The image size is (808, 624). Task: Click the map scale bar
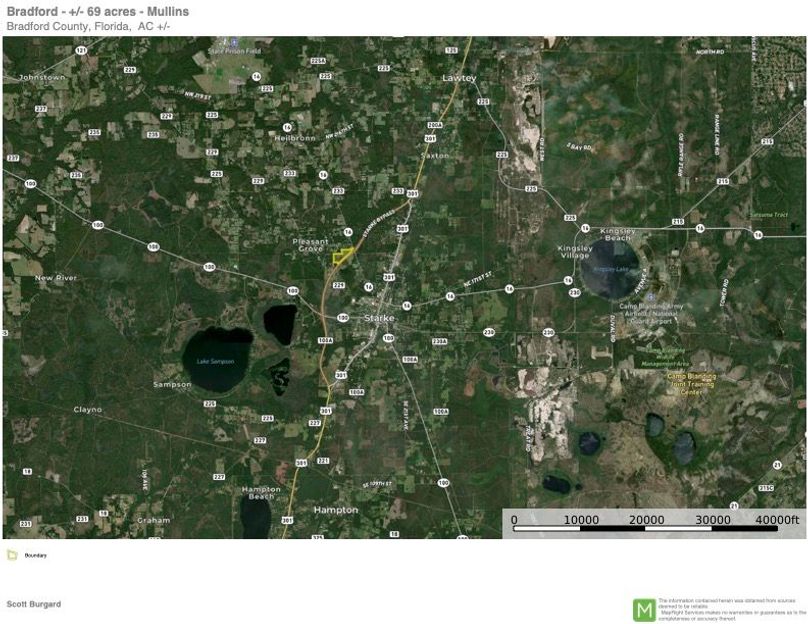coord(655,525)
